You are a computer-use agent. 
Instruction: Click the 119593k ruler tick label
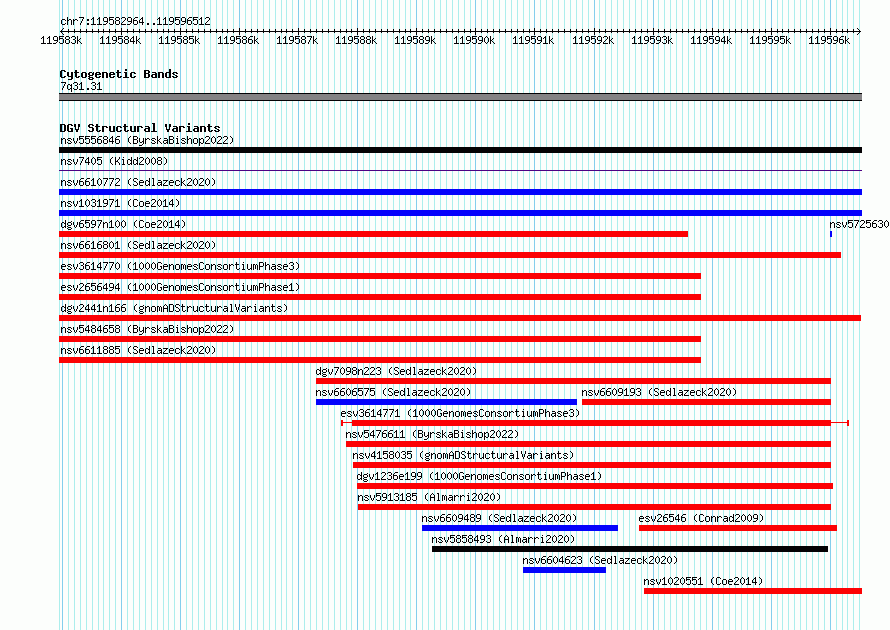(652, 40)
